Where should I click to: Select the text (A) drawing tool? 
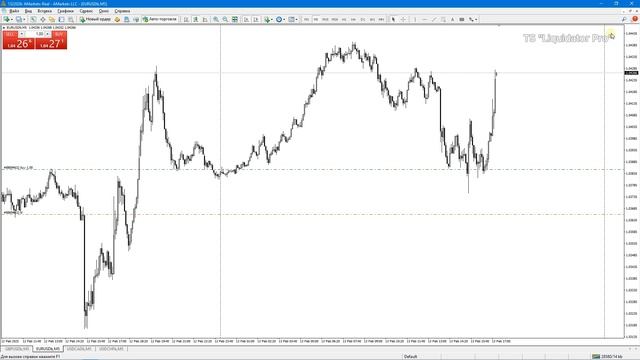tap(452, 19)
